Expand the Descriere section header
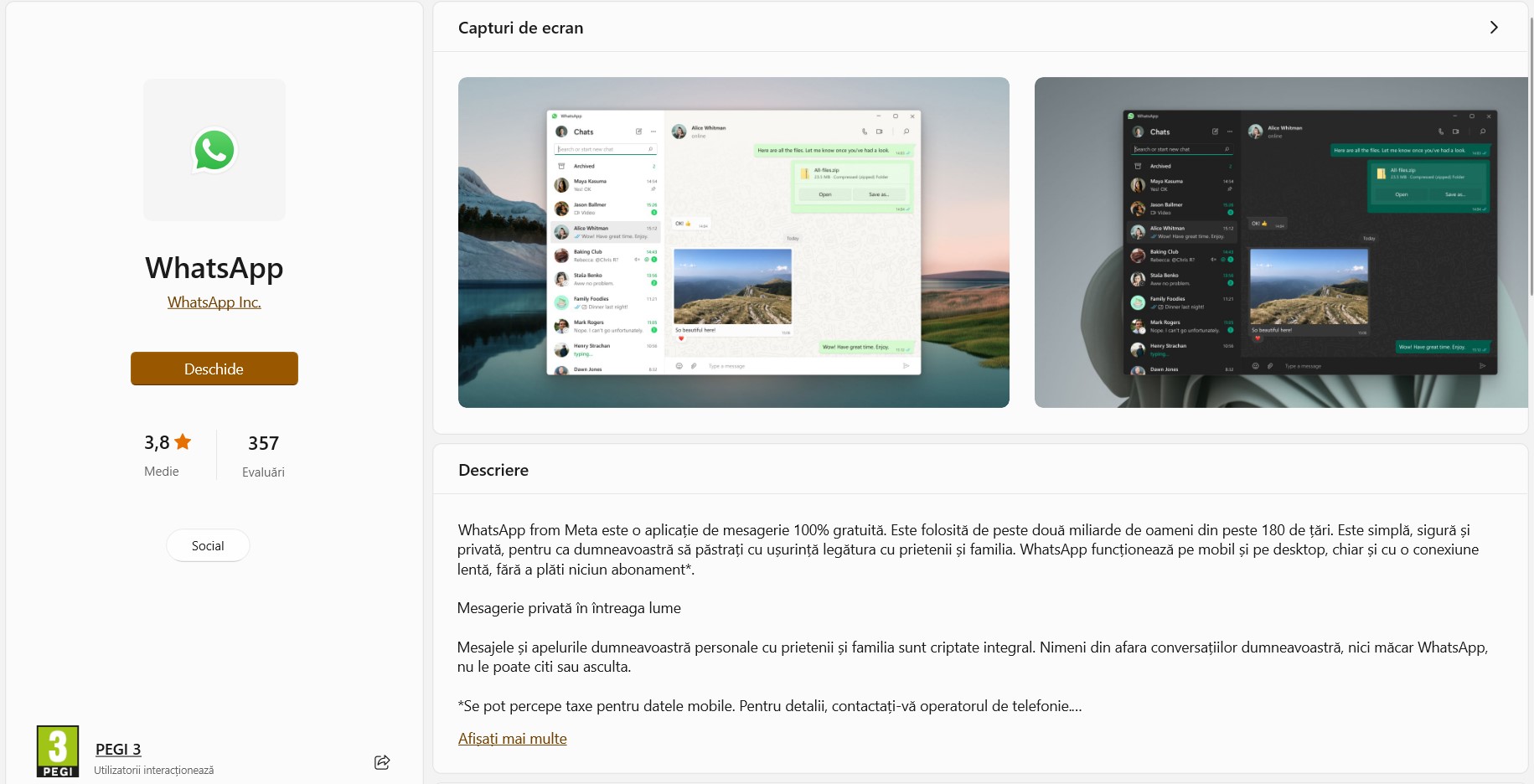The image size is (1534, 784). point(493,470)
